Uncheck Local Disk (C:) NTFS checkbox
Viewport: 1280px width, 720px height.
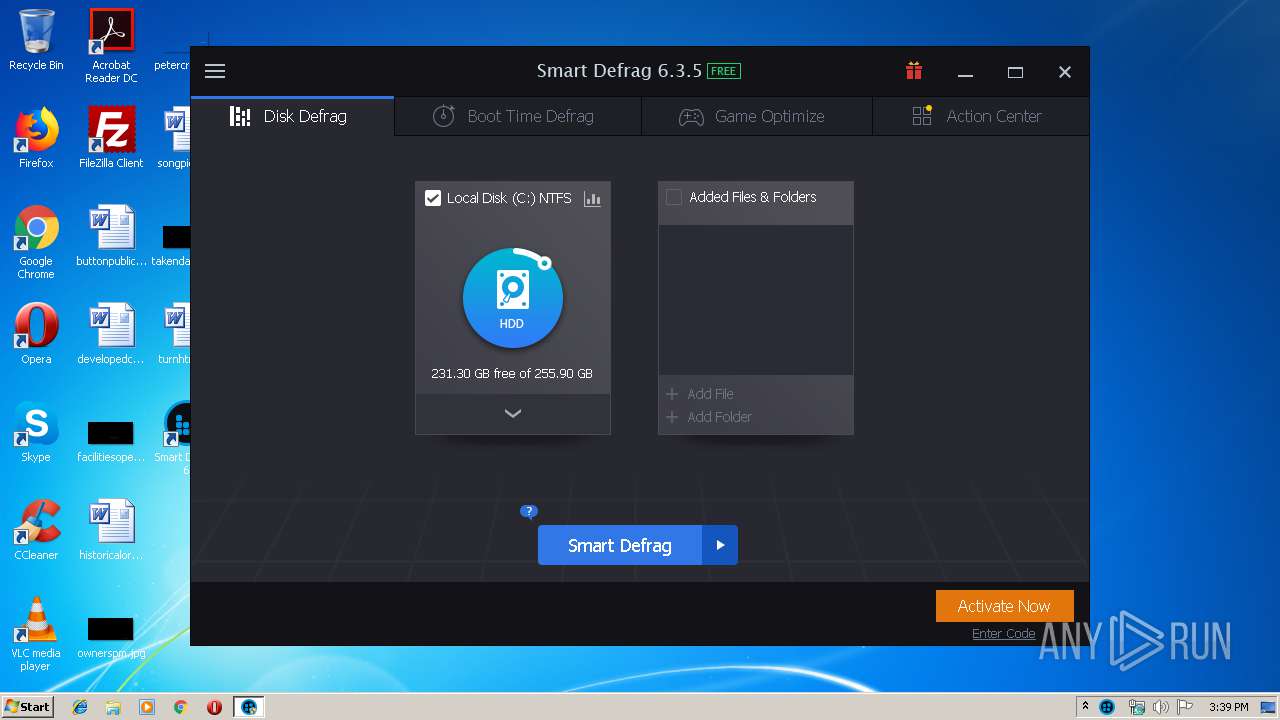tap(433, 198)
